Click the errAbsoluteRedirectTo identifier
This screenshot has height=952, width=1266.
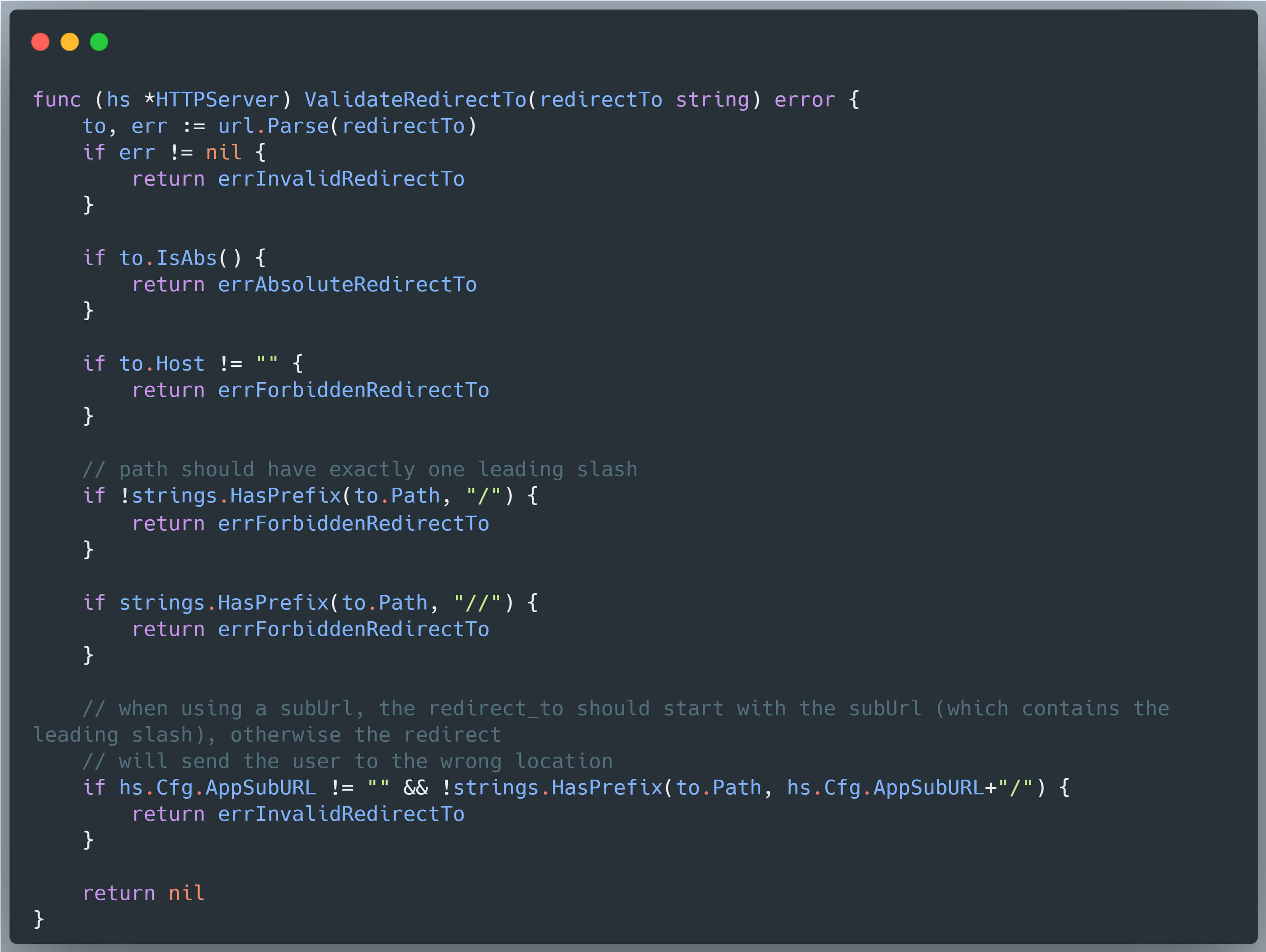click(347, 285)
